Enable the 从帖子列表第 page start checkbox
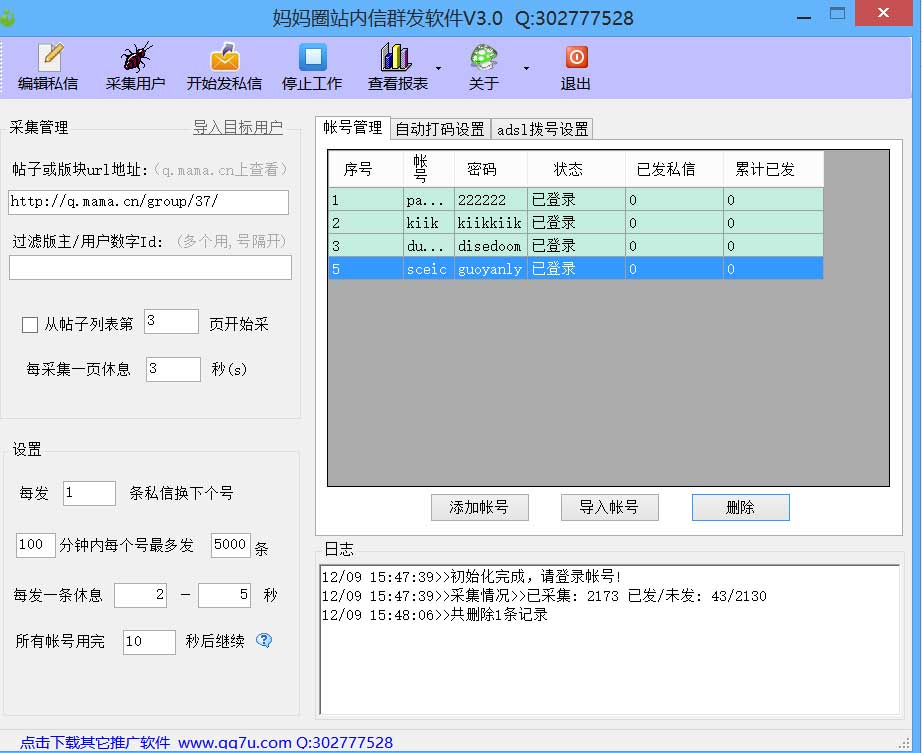Viewport: 922px width, 753px height. pos(28,323)
